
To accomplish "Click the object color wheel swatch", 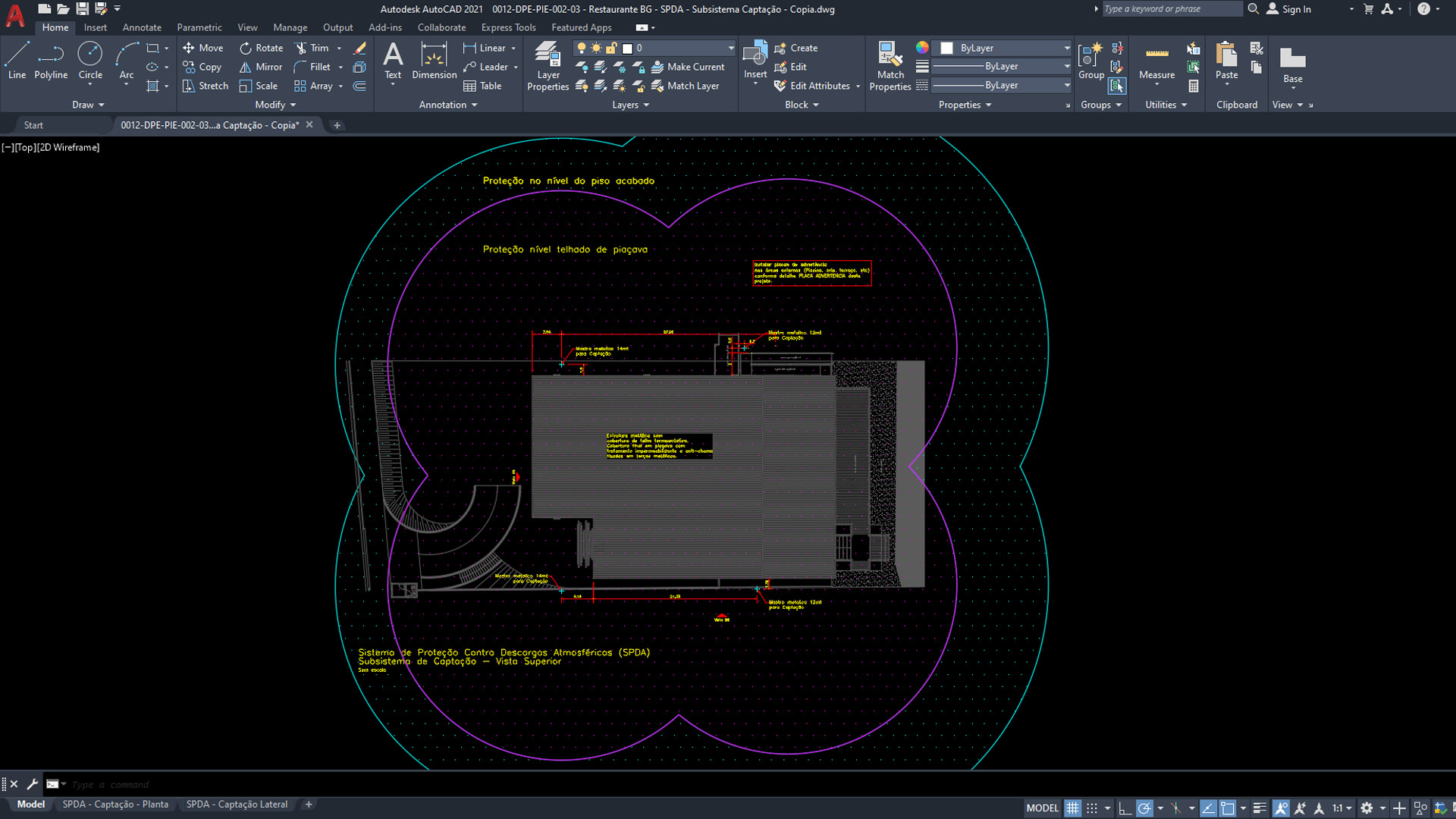I will (922, 48).
